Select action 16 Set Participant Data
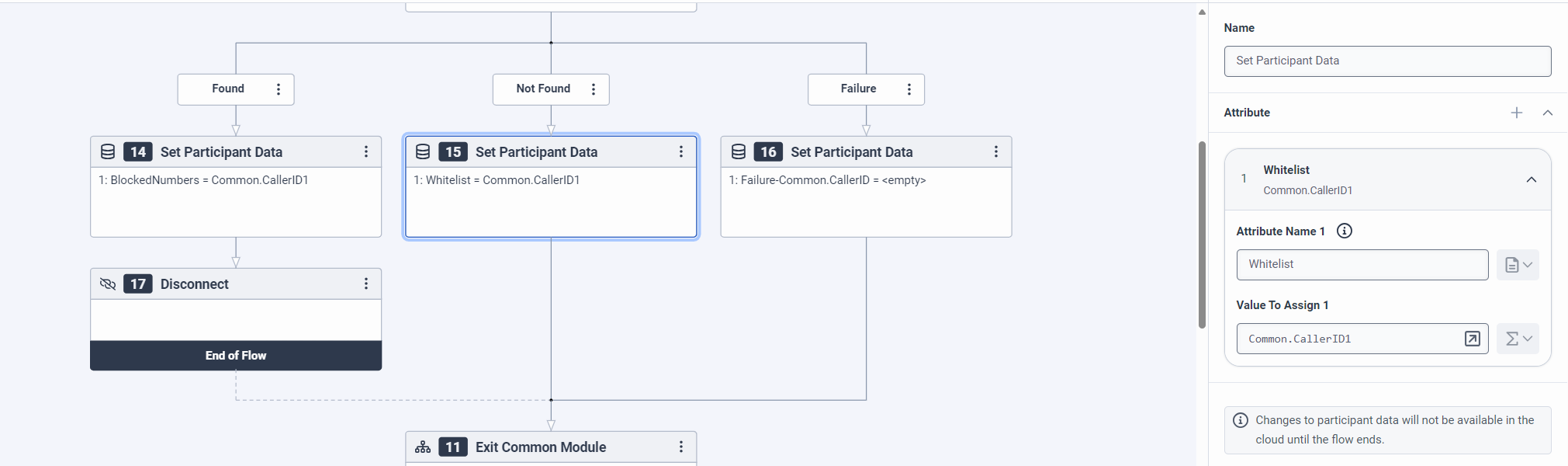This screenshot has width=1568, height=466. click(x=851, y=152)
